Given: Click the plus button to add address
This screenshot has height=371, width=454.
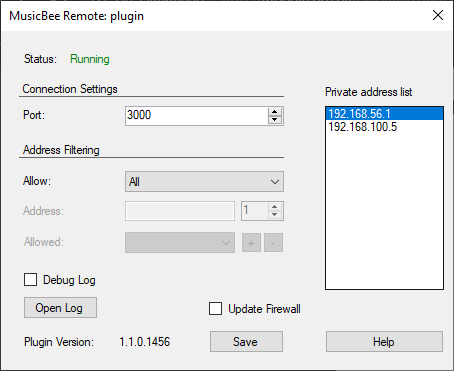Looking at the screenshot, I should (251, 243).
